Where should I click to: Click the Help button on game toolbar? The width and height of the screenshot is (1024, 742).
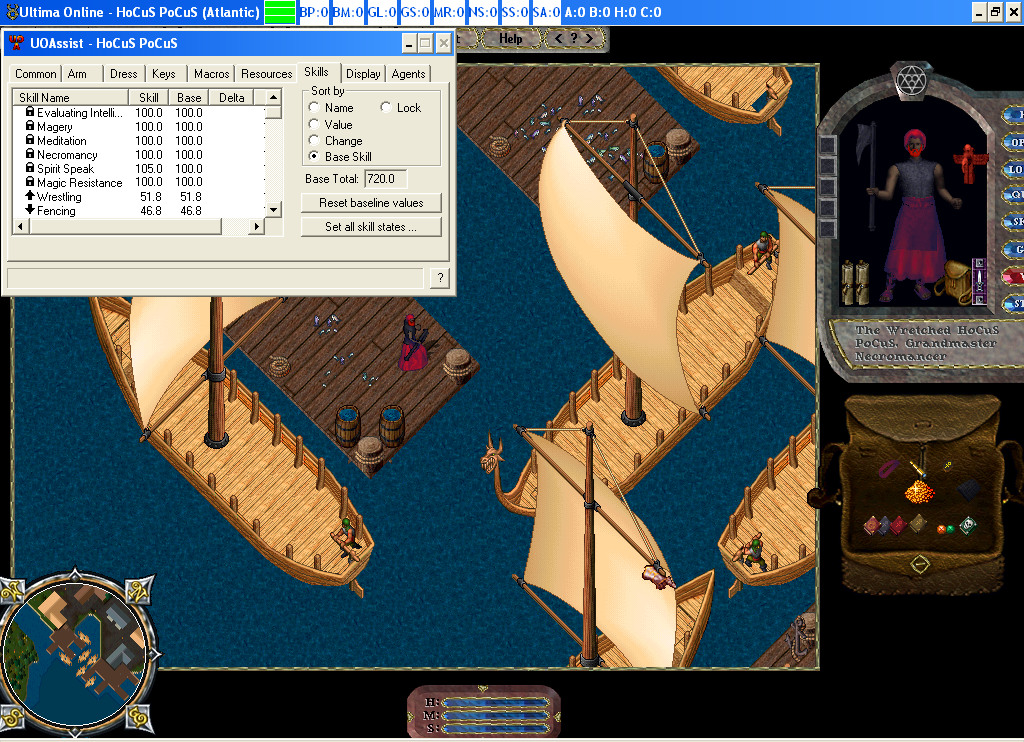[x=511, y=39]
